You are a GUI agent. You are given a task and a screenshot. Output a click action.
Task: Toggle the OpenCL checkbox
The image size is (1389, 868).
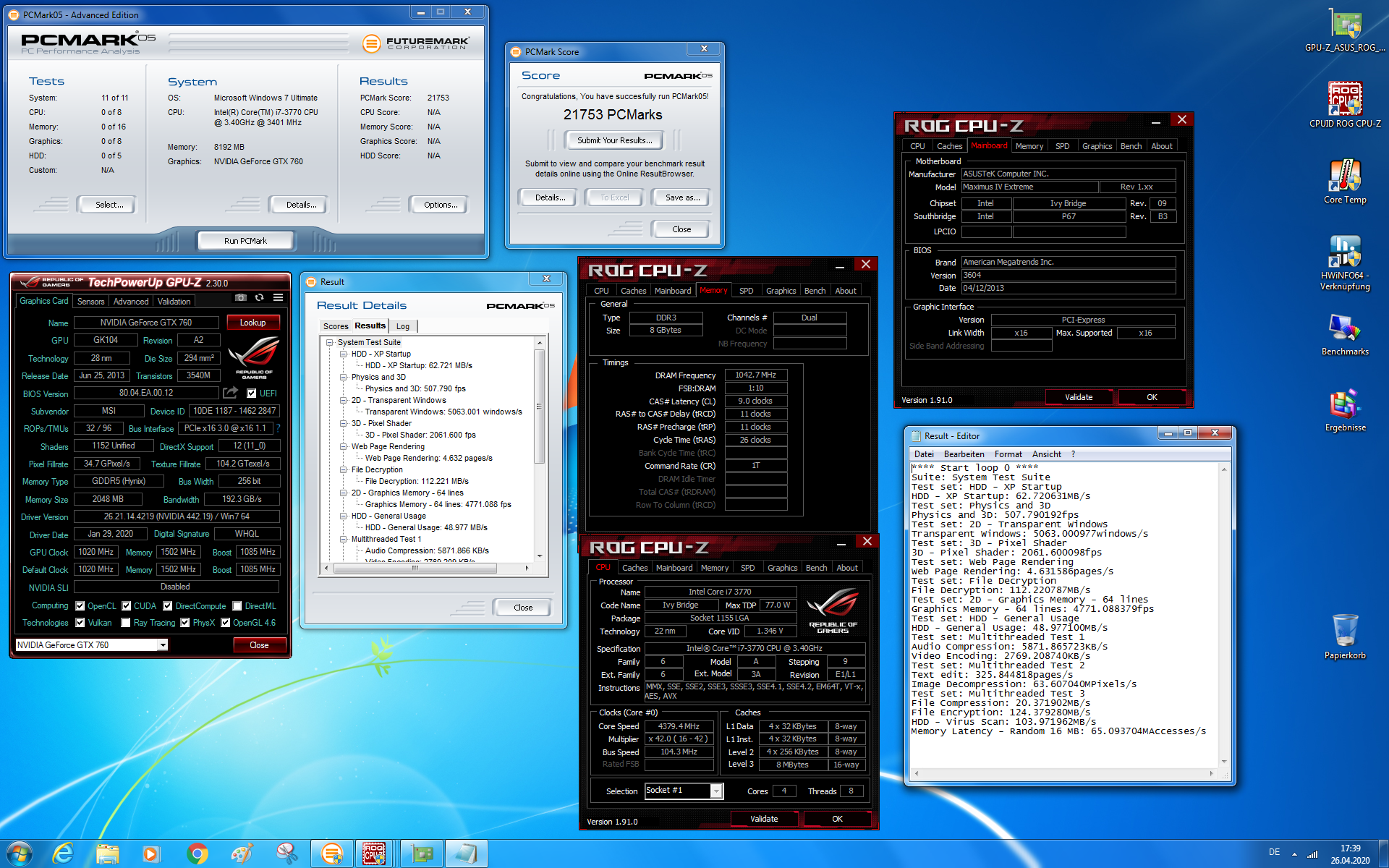point(80,606)
